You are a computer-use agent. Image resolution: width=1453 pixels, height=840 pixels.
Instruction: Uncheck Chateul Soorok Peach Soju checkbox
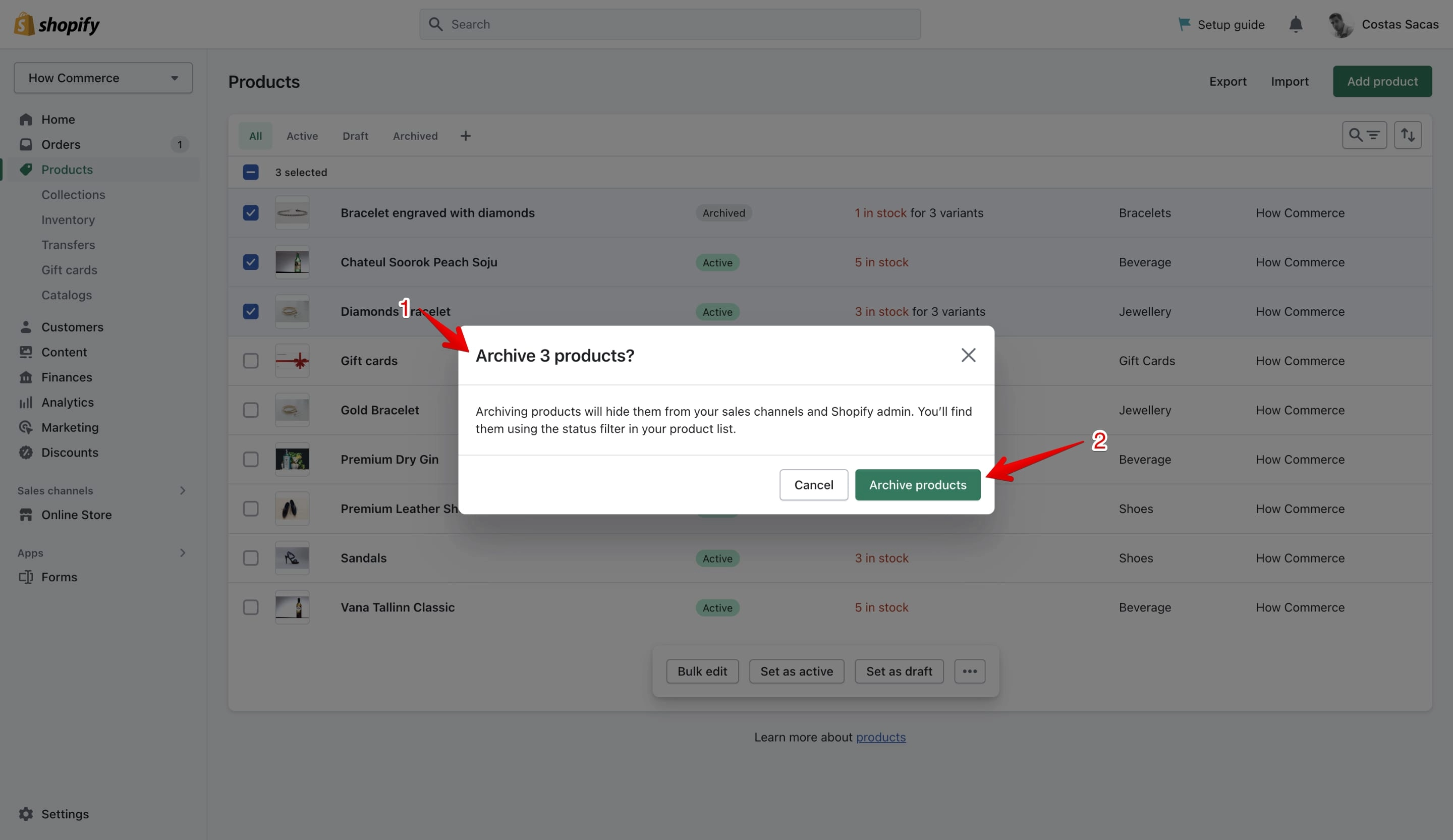point(250,262)
